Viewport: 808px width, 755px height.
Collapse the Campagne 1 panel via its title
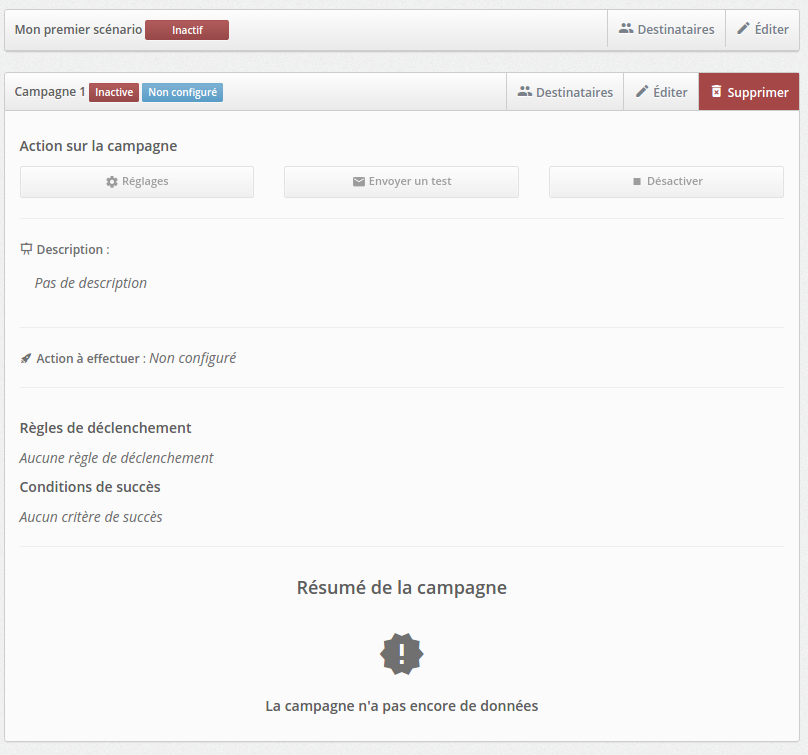tap(50, 92)
